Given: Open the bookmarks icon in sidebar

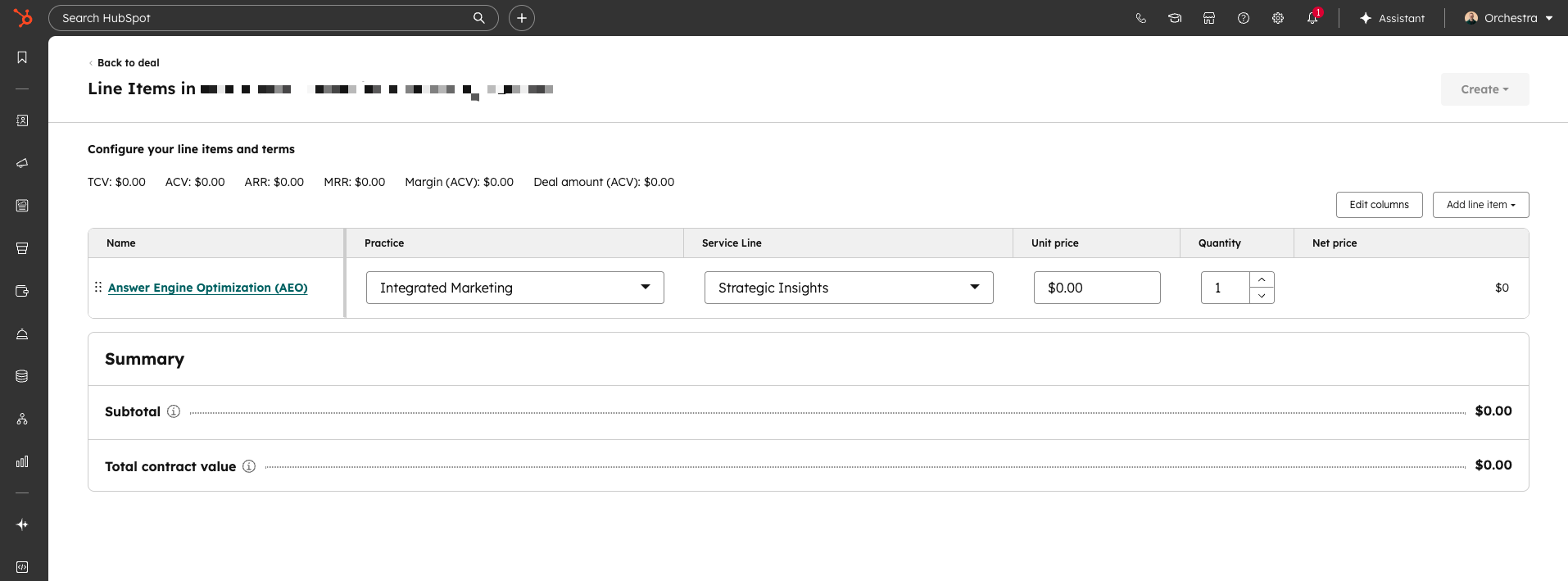Looking at the screenshot, I should (22, 57).
